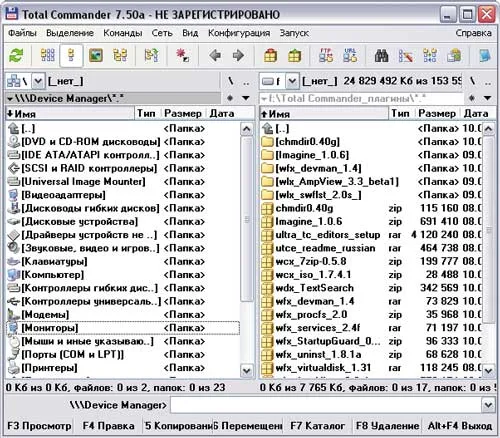Open the Сеть menu

point(162,33)
